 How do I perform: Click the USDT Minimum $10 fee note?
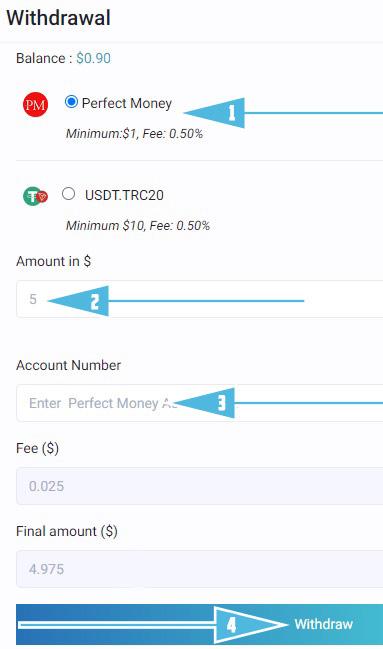(x=138, y=226)
